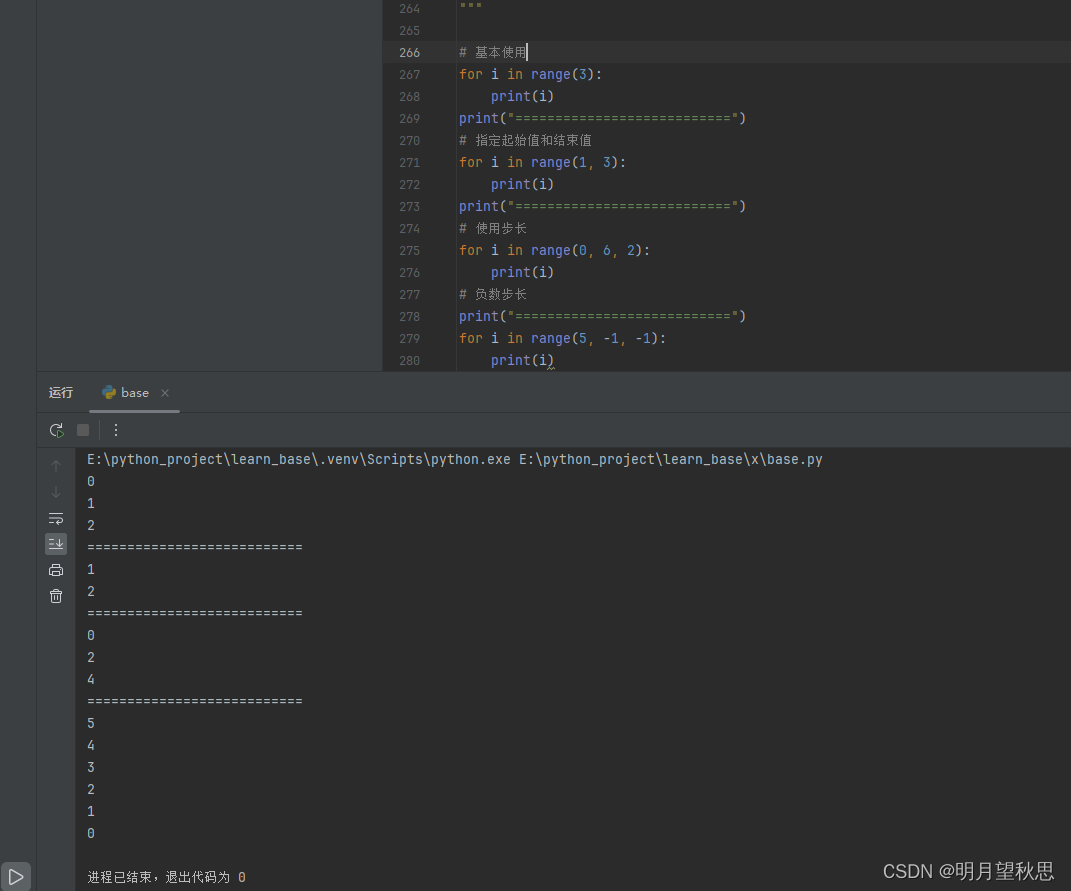Click '# 使用步长' comment line
1071x891 pixels.
492,229
